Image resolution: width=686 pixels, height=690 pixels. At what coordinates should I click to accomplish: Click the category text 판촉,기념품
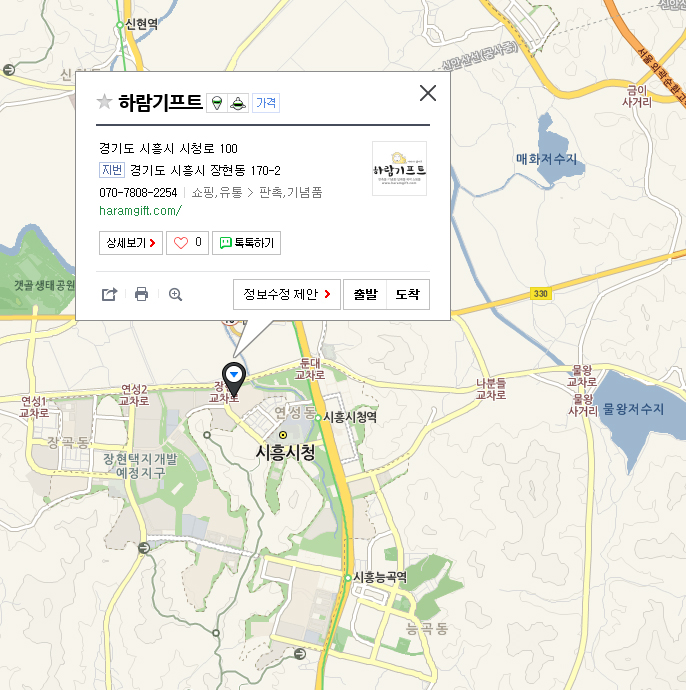(x=290, y=192)
